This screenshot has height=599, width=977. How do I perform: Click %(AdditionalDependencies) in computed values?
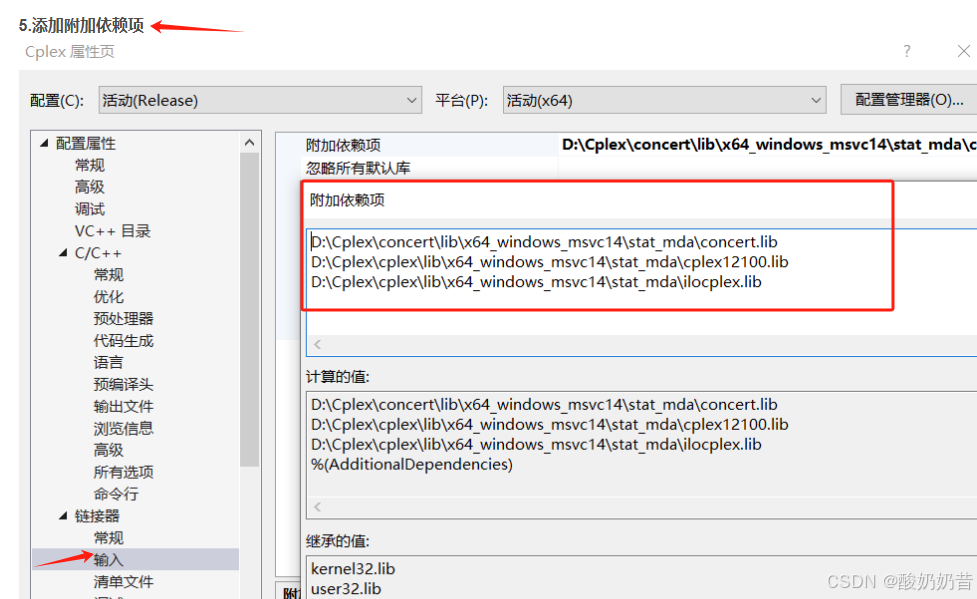point(412,464)
